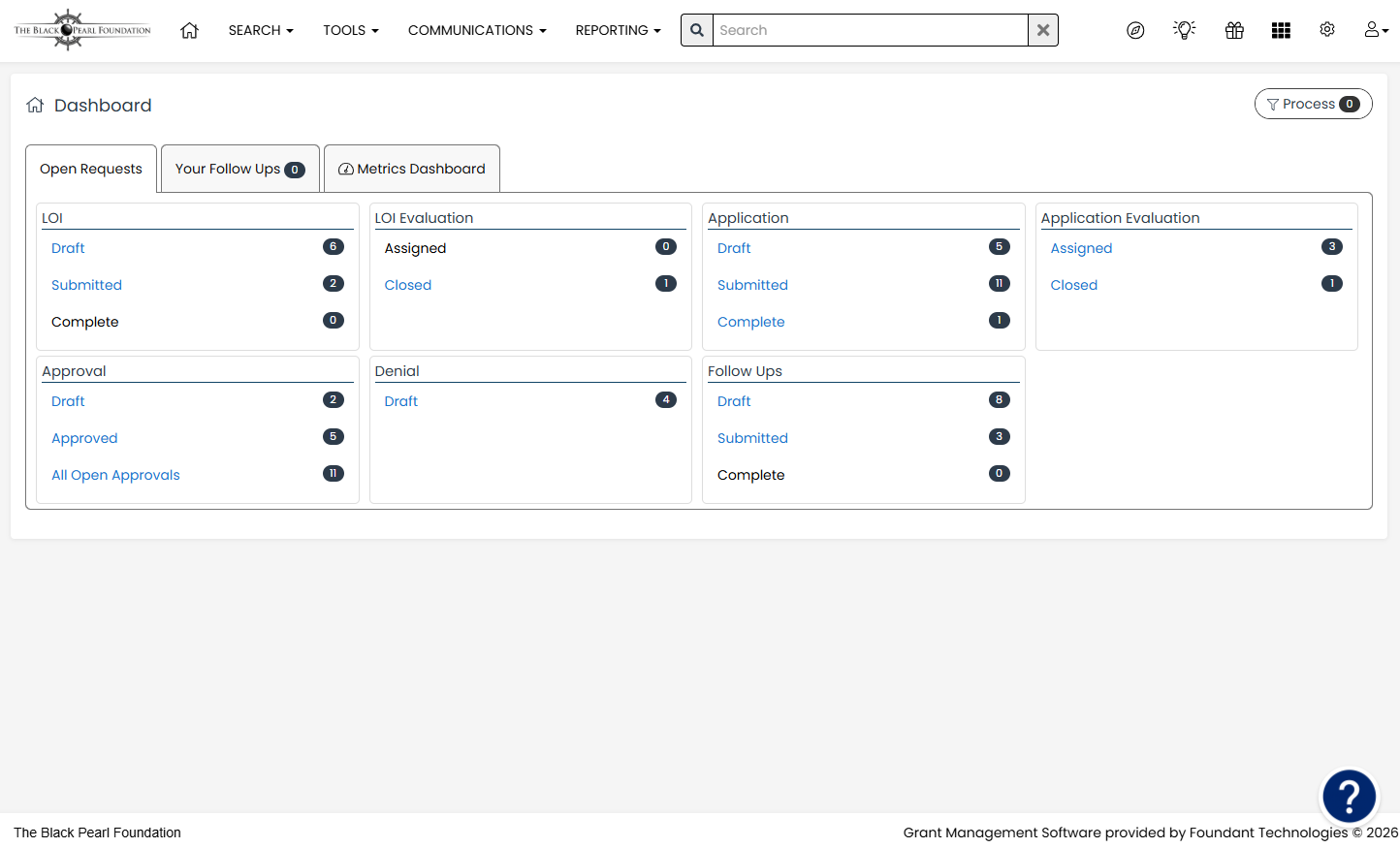
Task: Click the blue help question icon
Action: [x=1349, y=797]
